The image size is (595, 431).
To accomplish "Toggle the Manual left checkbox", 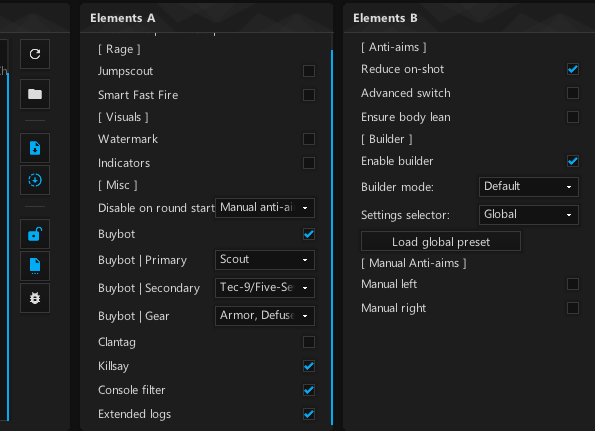I will click(573, 284).
